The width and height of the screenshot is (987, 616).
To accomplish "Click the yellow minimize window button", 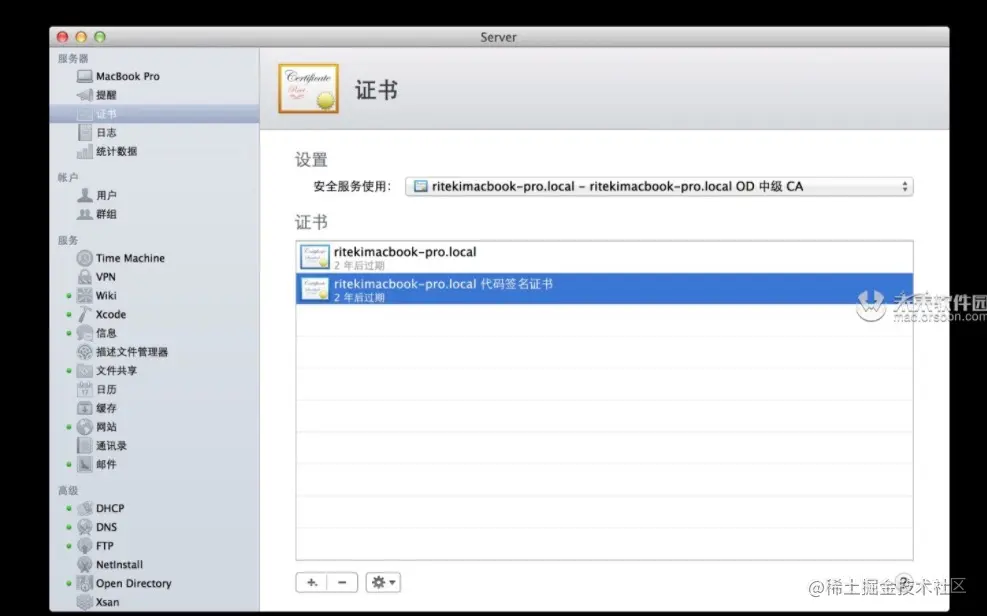I will click(81, 37).
